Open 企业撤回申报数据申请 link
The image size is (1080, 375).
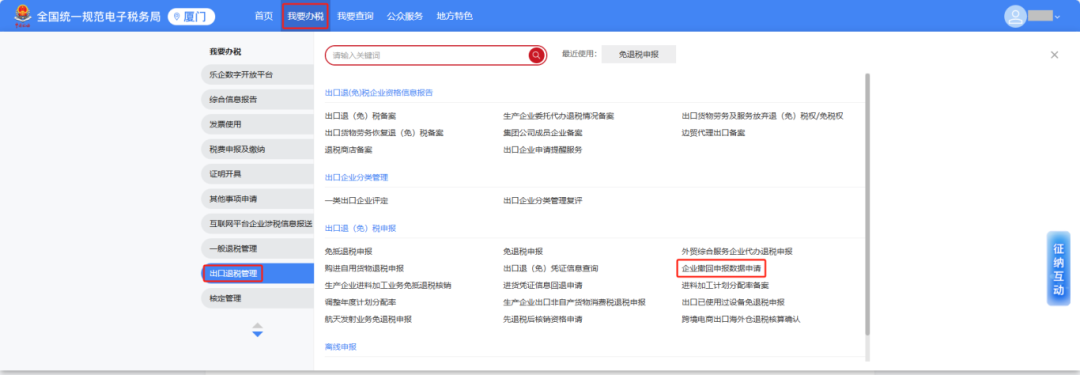point(721,268)
